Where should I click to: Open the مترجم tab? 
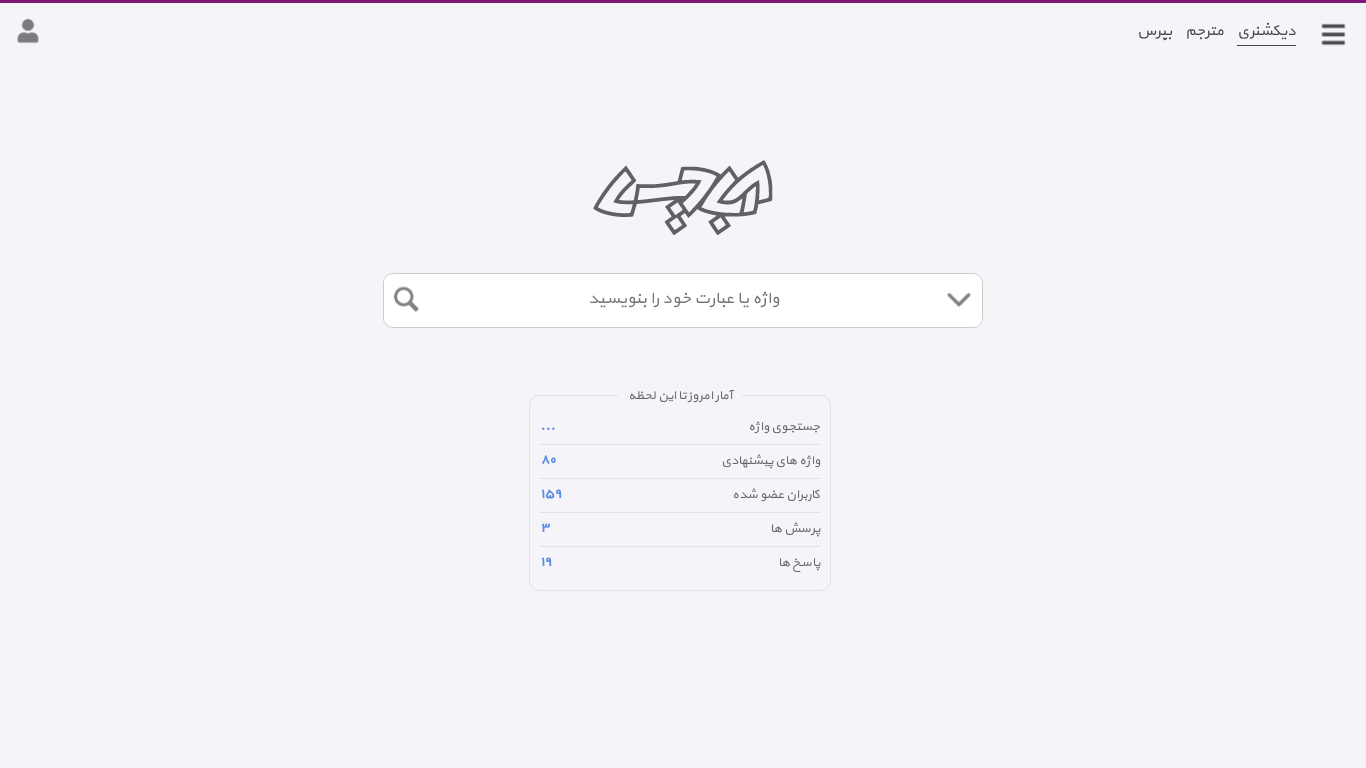(x=1205, y=31)
